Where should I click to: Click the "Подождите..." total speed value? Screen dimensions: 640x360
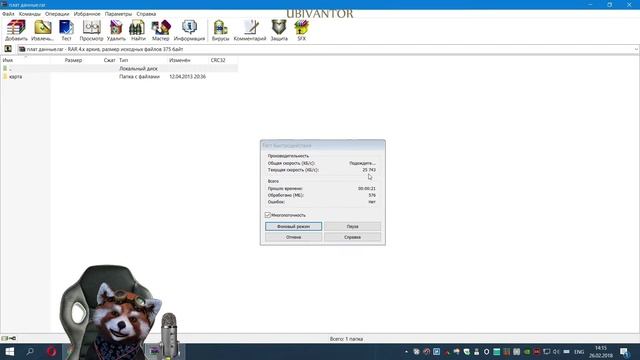(x=362, y=163)
